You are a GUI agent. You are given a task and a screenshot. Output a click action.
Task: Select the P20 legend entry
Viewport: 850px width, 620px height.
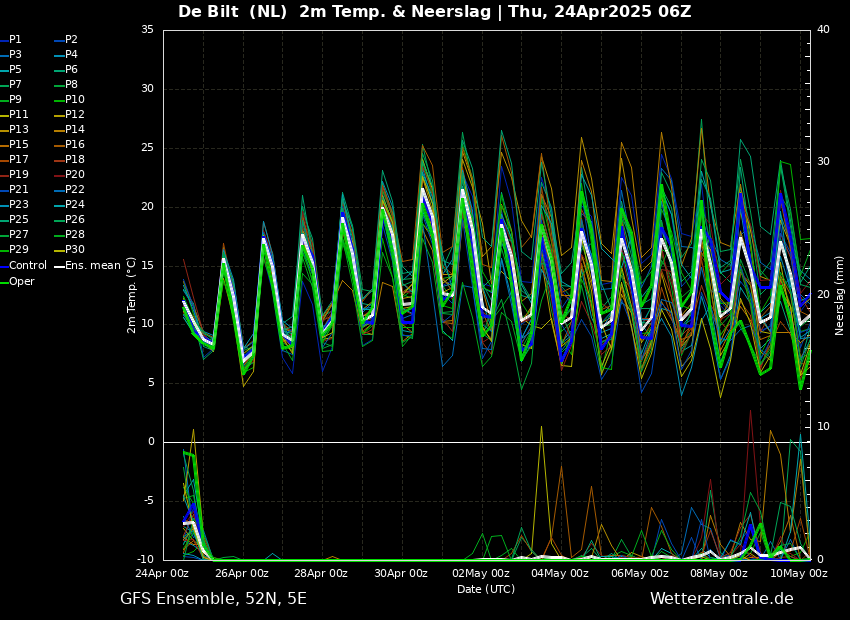coord(74,175)
